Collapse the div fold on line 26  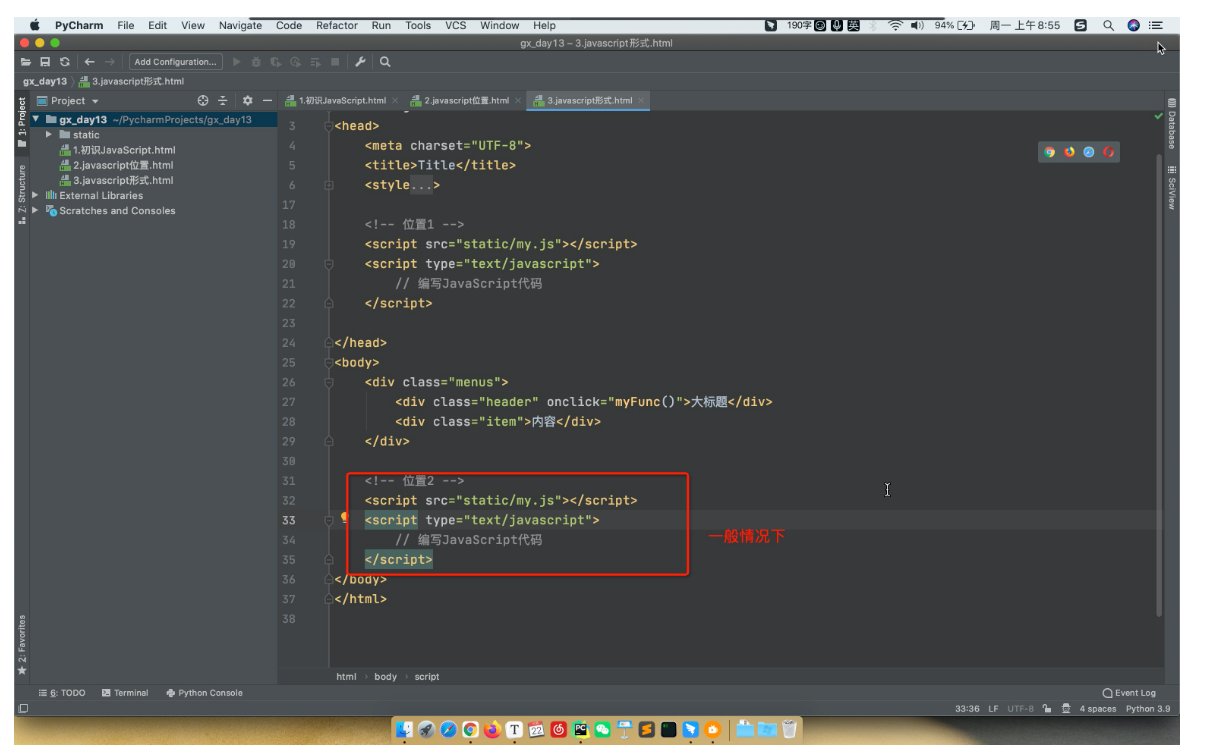328,383
